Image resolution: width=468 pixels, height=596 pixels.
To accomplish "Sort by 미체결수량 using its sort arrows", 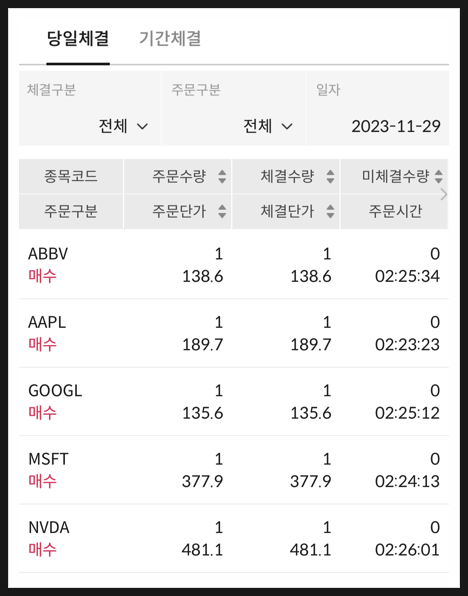I will (438, 176).
